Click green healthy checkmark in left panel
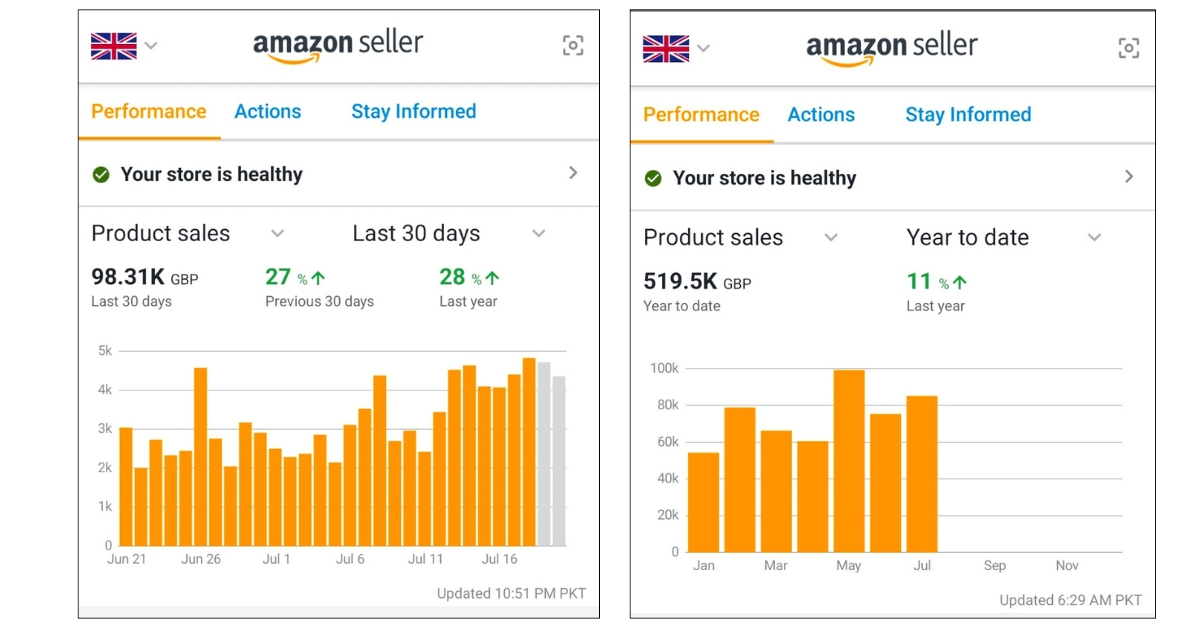1200x628 pixels. (x=101, y=175)
